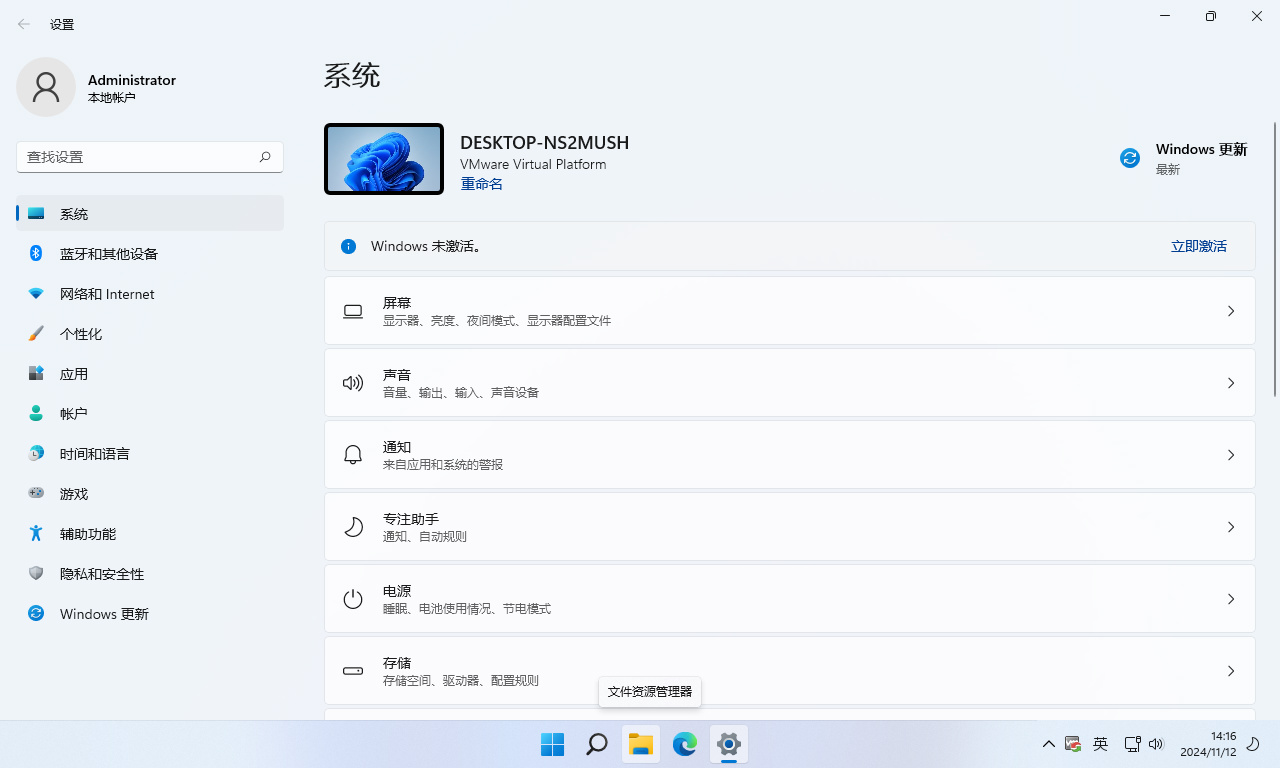1280x768 pixels.
Task: Expand the 屏幕 row chevron
Action: point(1231,311)
